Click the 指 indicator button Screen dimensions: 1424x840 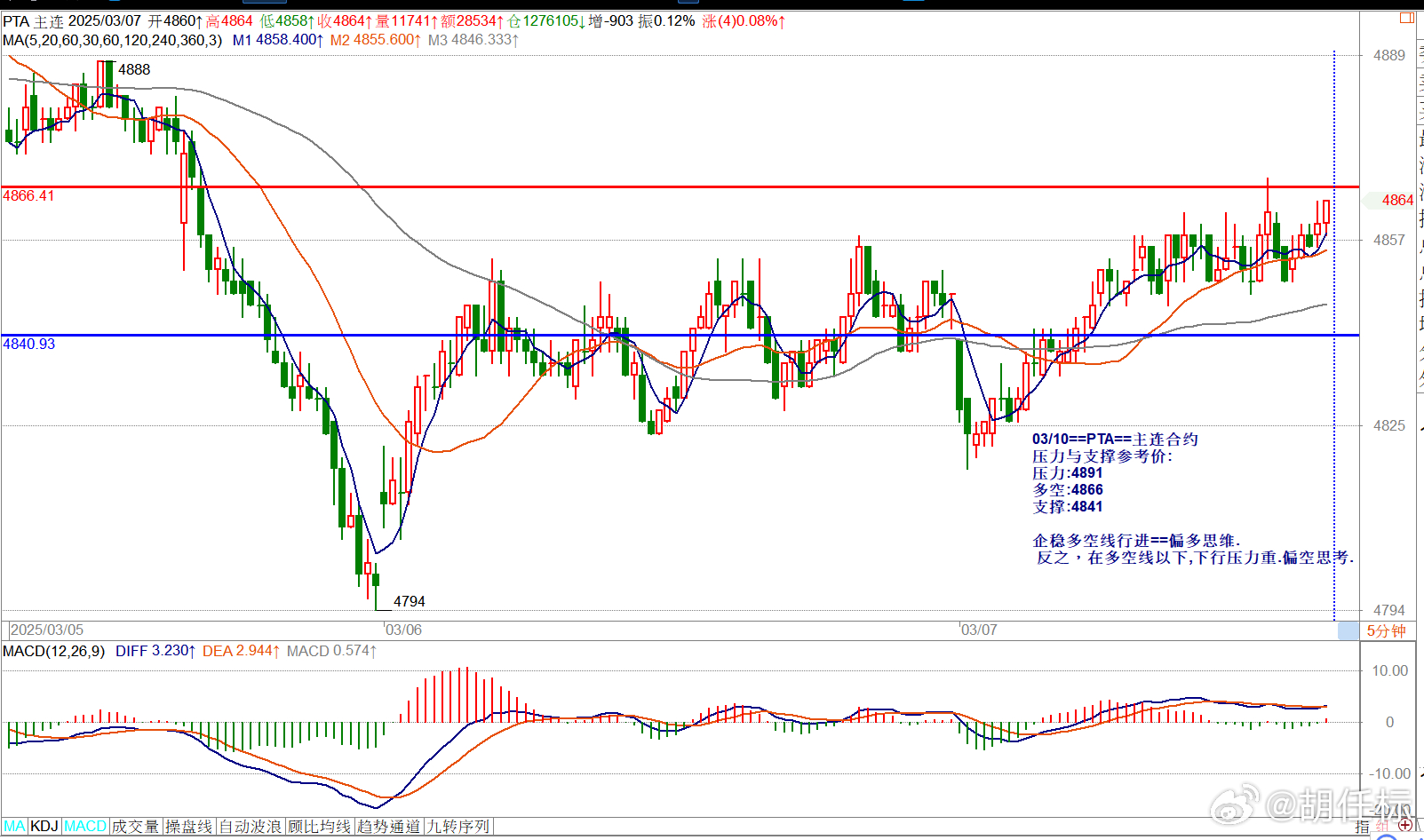click(1363, 828)
